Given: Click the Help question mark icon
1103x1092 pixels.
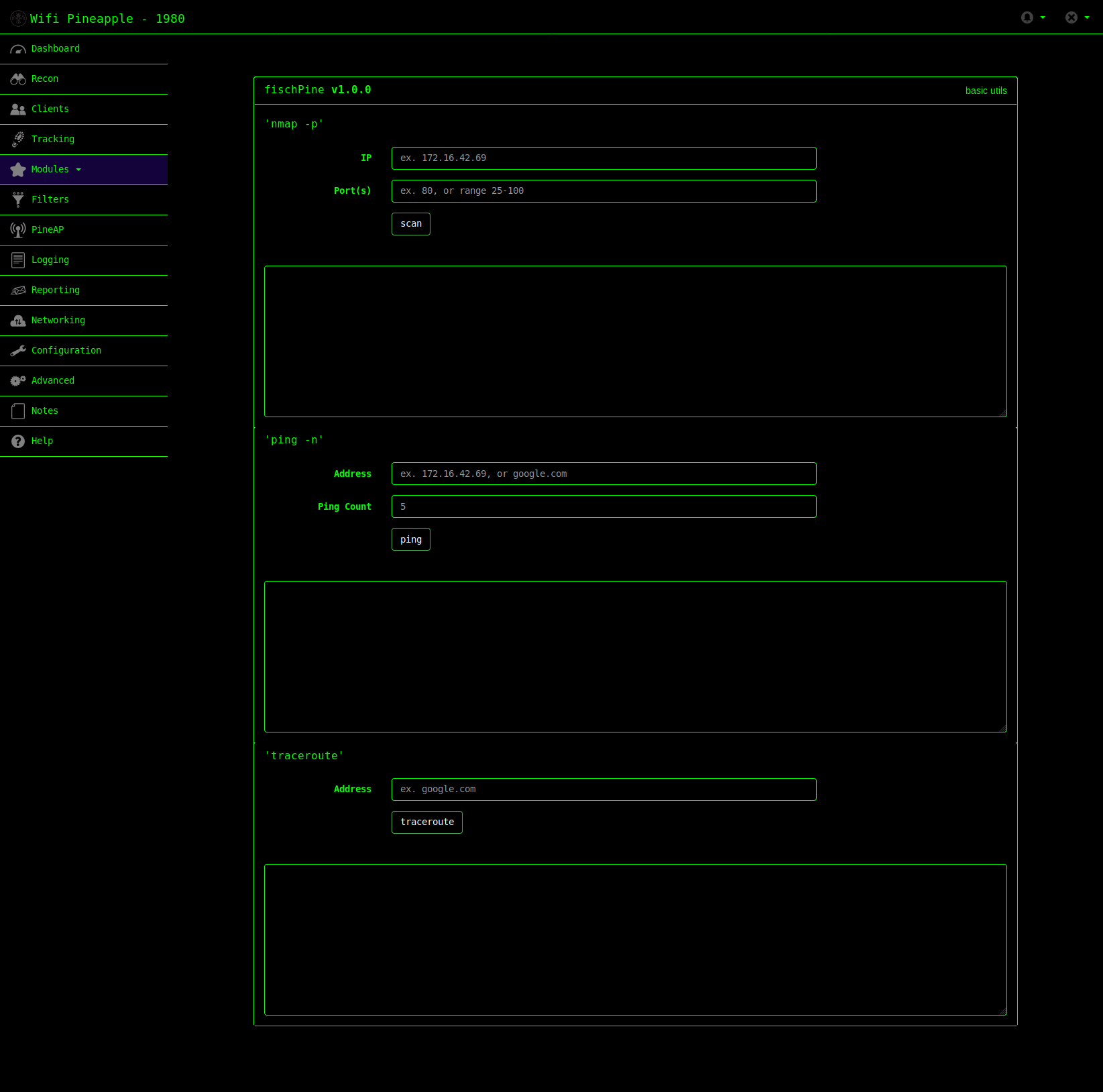Looking at the screenshot, I should (18, 441).
